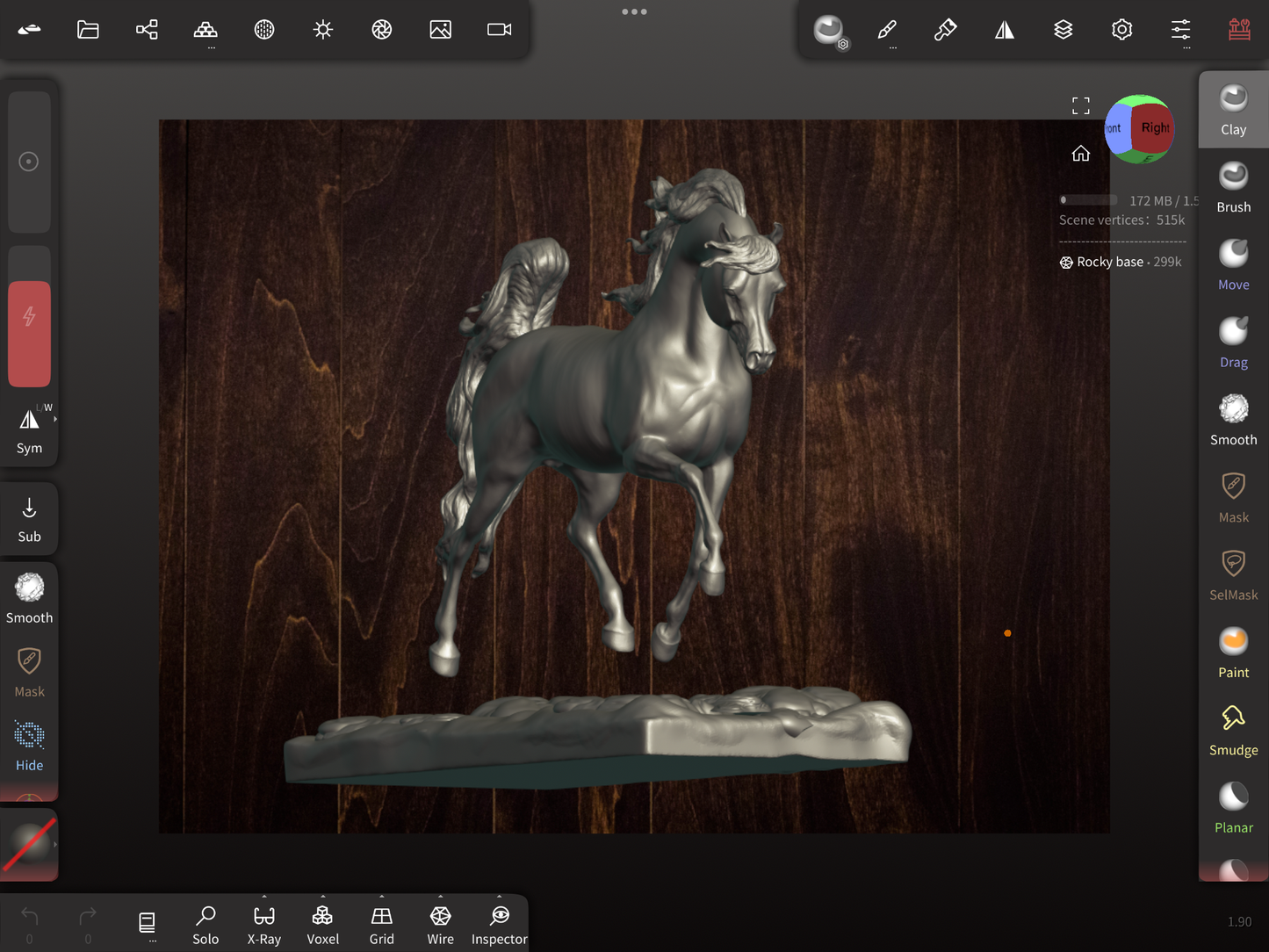Open the Layers menu
Image resolution: width=1269 pixels, height=952 pixels.
[x=1063, y=30]
